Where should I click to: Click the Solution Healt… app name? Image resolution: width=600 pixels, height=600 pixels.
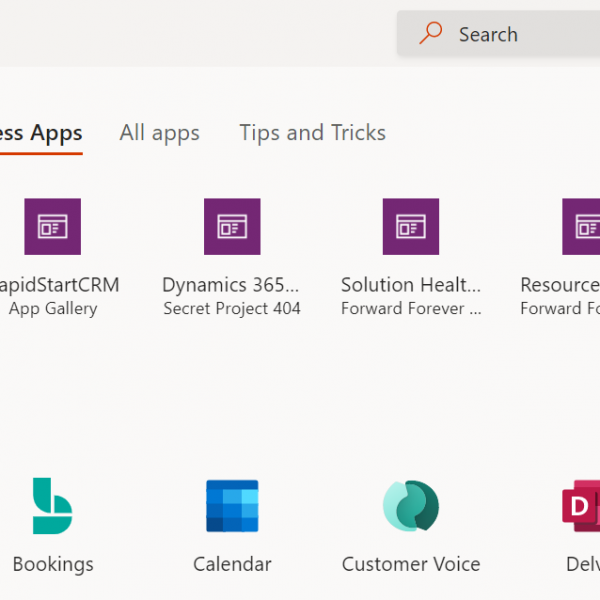411,285
